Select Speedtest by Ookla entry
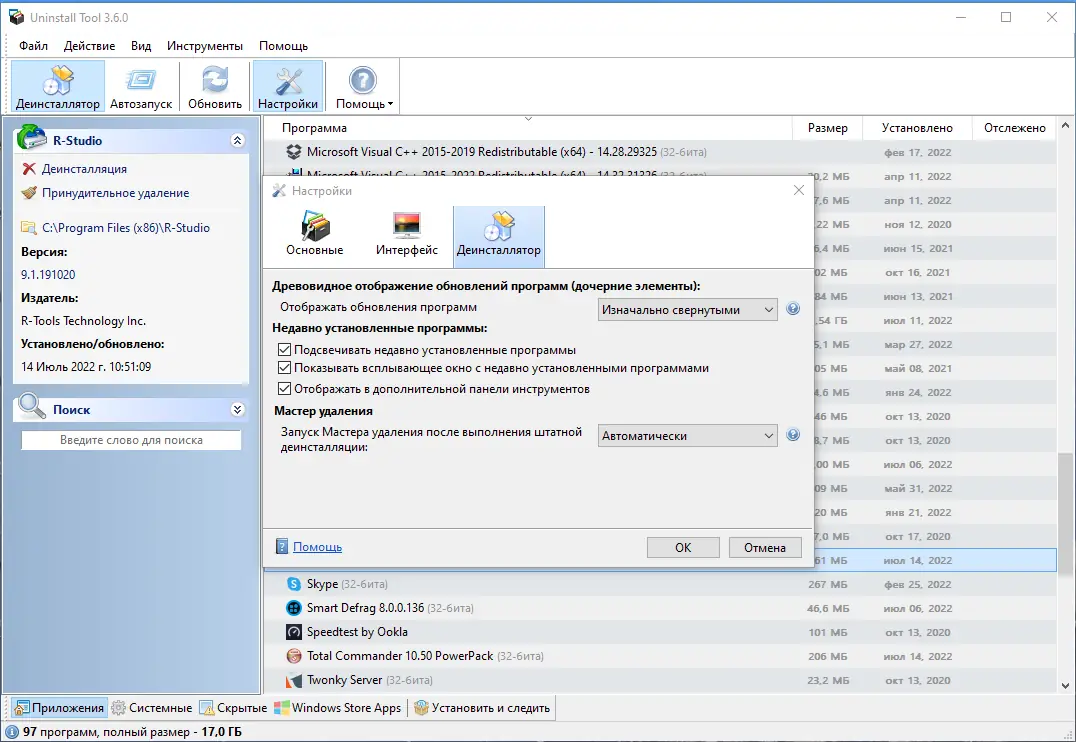Screen dimensions: 1076x742 pyautogui.click(x=660, y=632)
